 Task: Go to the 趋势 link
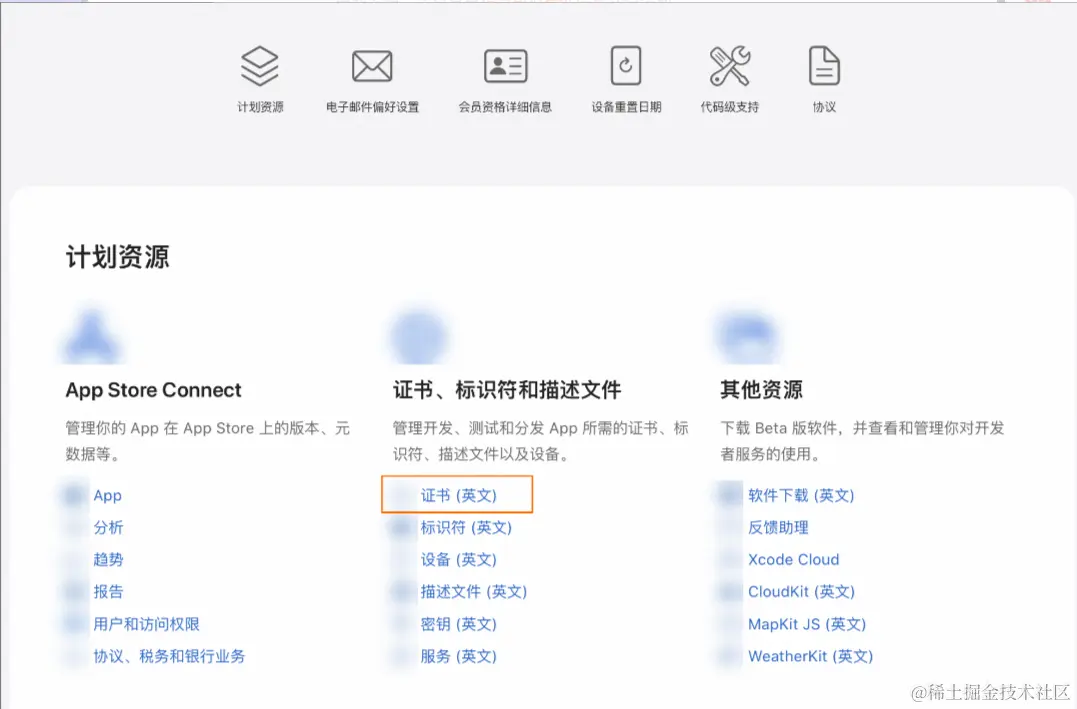coord(109,559)
